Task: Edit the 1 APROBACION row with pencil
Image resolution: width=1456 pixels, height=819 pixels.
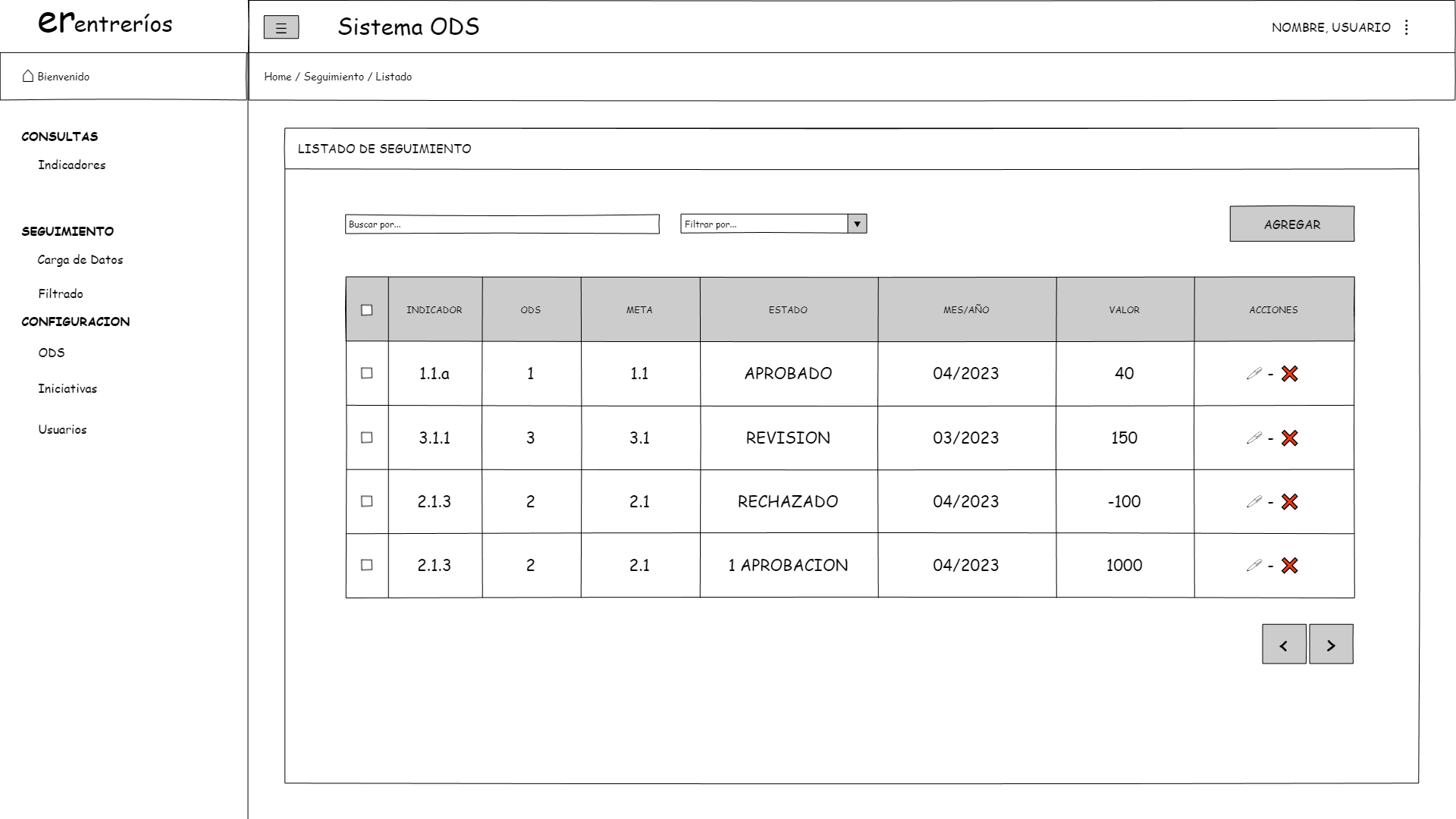Action: pos(1254,566)
